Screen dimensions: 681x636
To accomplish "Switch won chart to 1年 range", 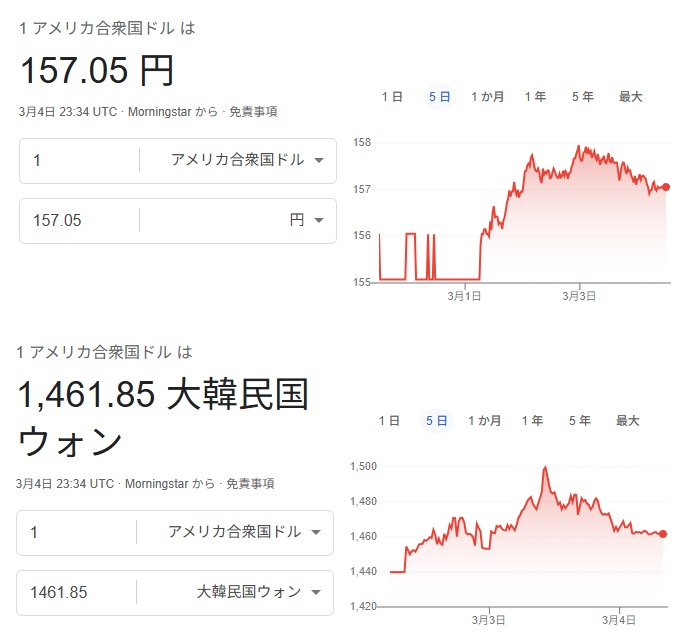I will coord(533,421).
